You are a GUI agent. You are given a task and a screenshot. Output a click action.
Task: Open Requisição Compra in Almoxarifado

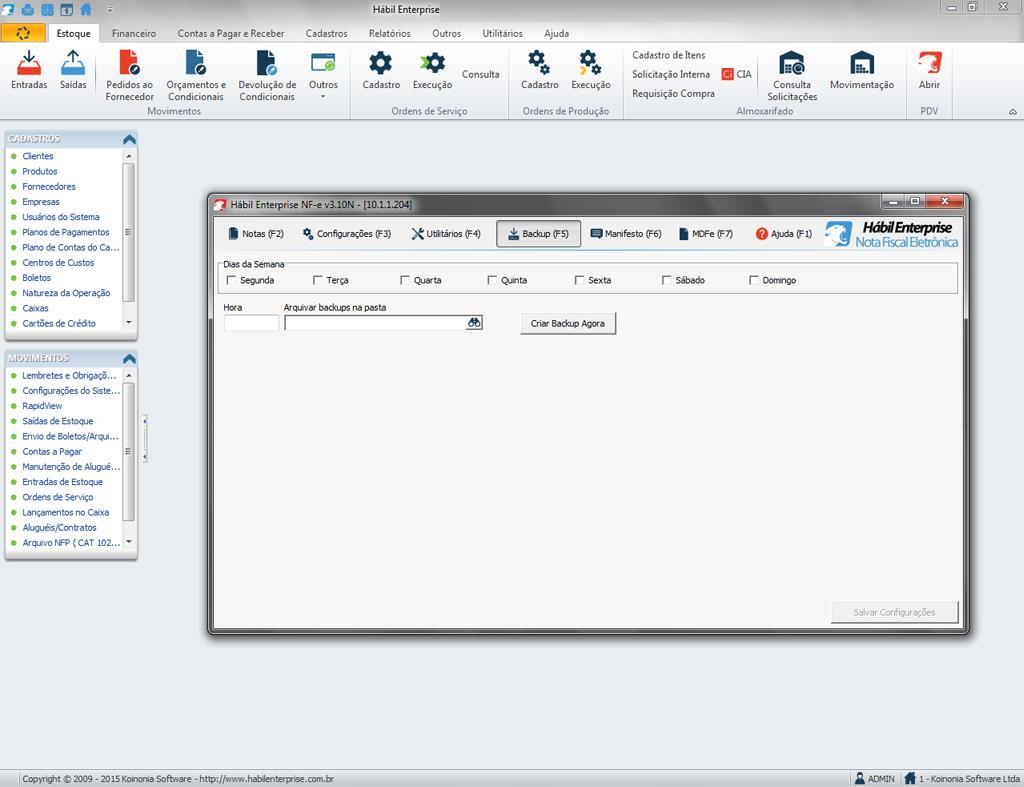[x=673, y=93]
